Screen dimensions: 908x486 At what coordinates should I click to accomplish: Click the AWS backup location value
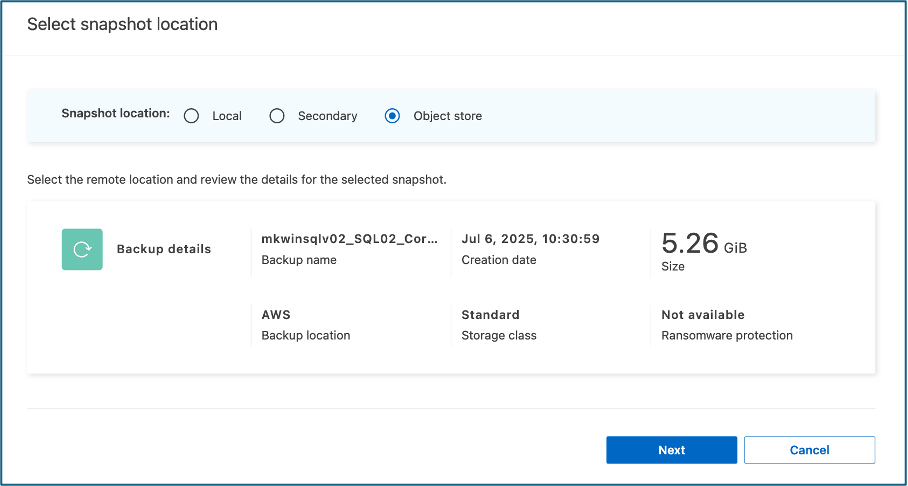[x=276, y=315]
